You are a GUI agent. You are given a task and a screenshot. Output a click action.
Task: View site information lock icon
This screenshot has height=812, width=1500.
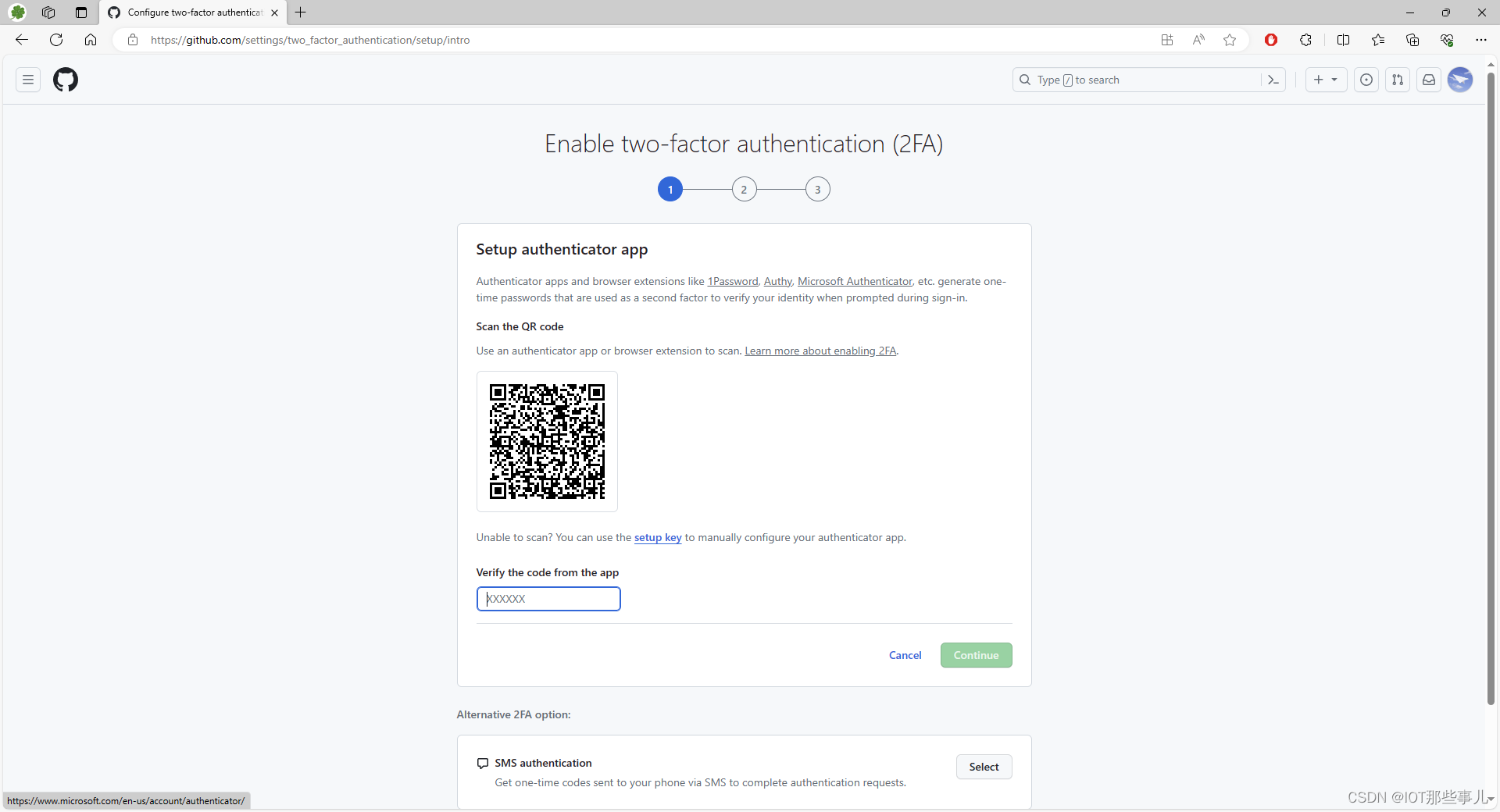(x=133, y=40)
